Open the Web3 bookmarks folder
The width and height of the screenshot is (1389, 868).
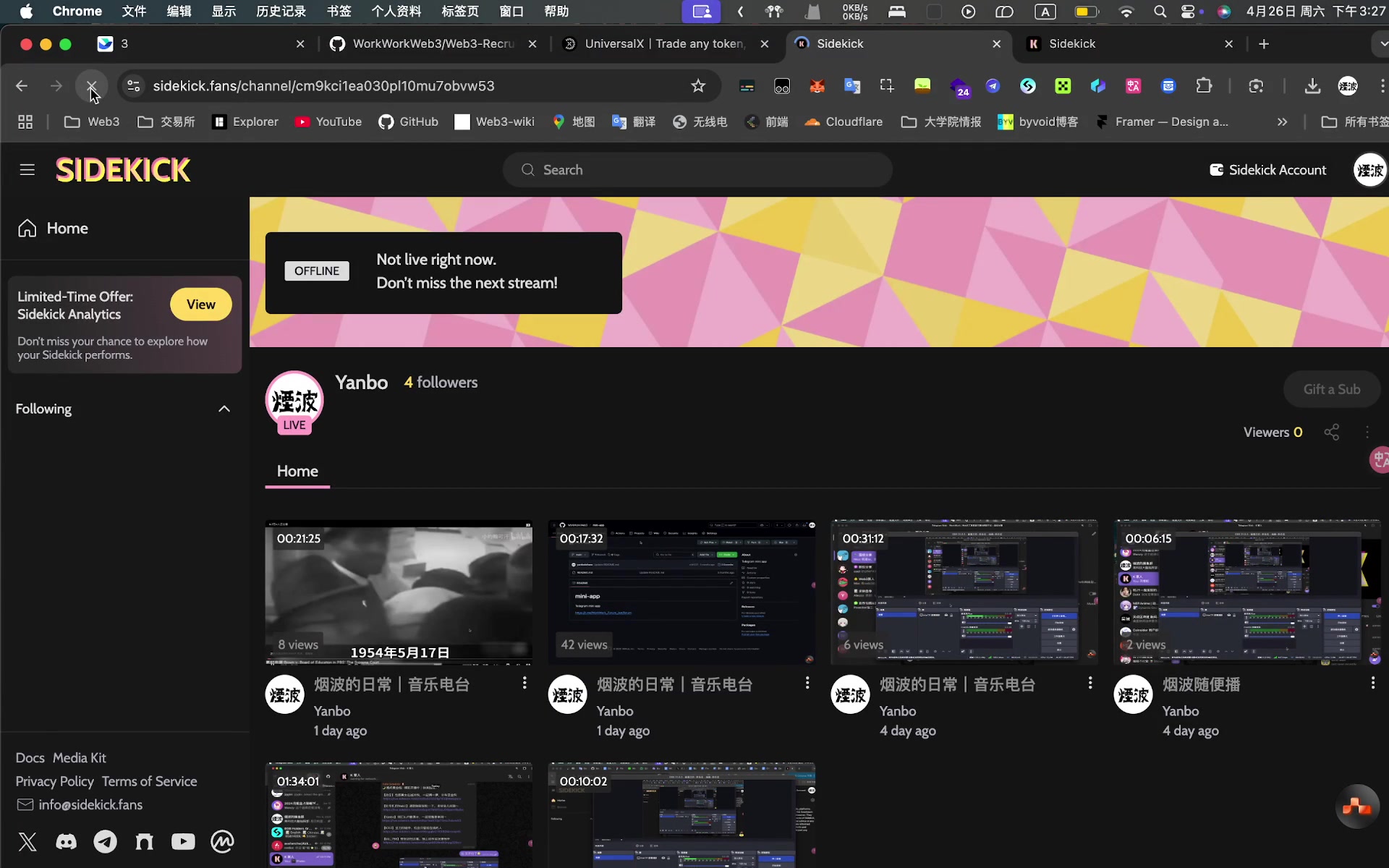coord(92,122)
